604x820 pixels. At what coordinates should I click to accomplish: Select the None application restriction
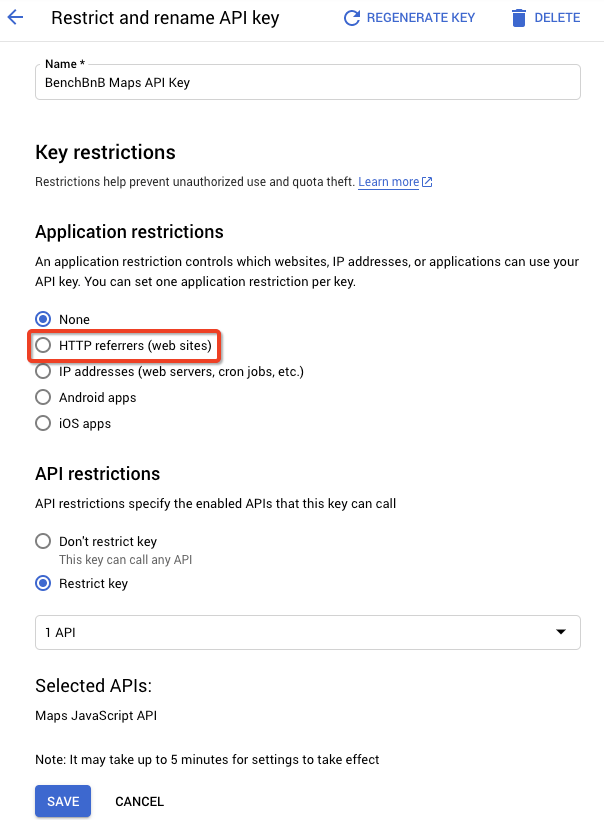[x=42, y=319]
